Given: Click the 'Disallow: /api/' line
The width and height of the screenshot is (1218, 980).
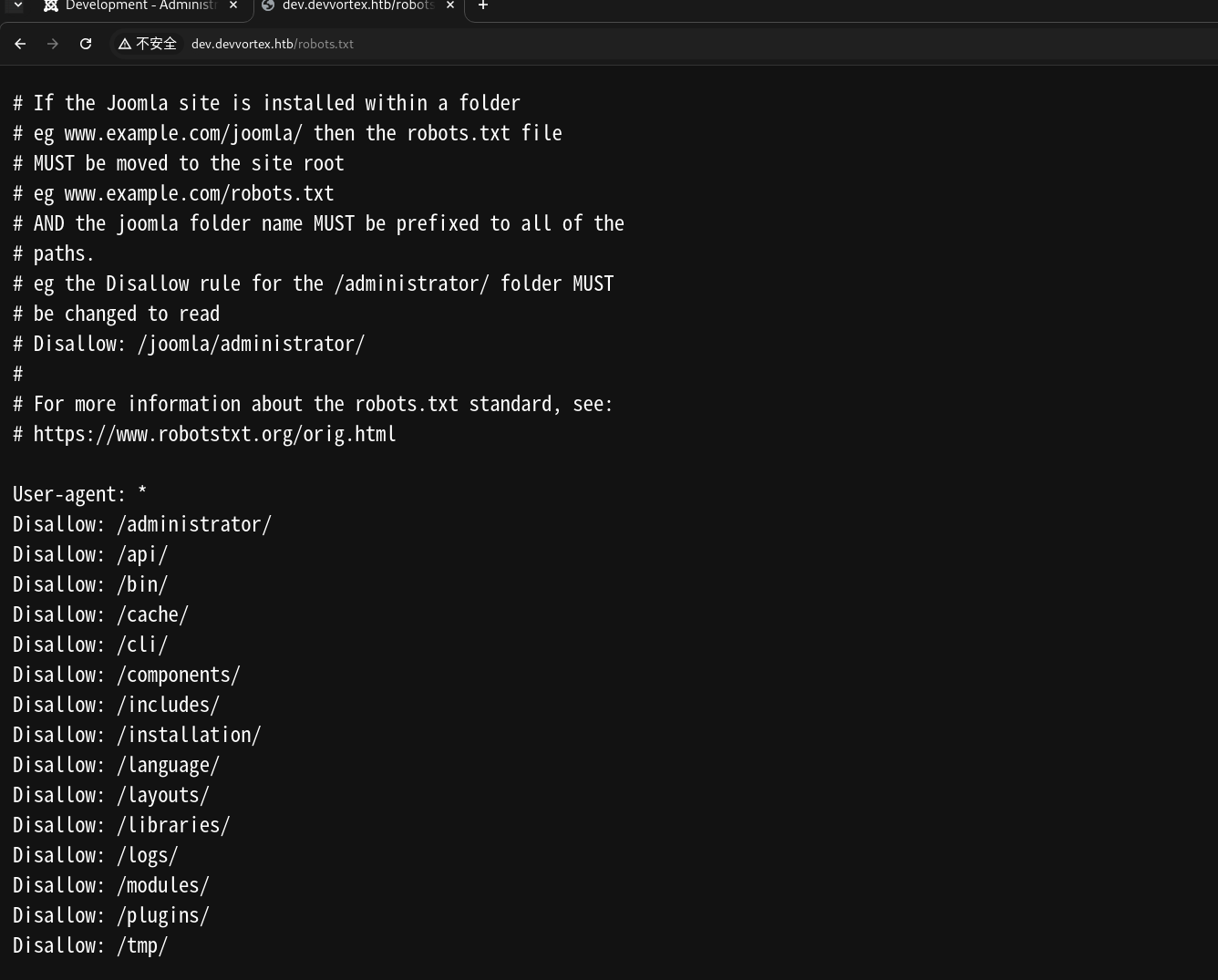Looking at the screenshot, I should tap(90, 554).
